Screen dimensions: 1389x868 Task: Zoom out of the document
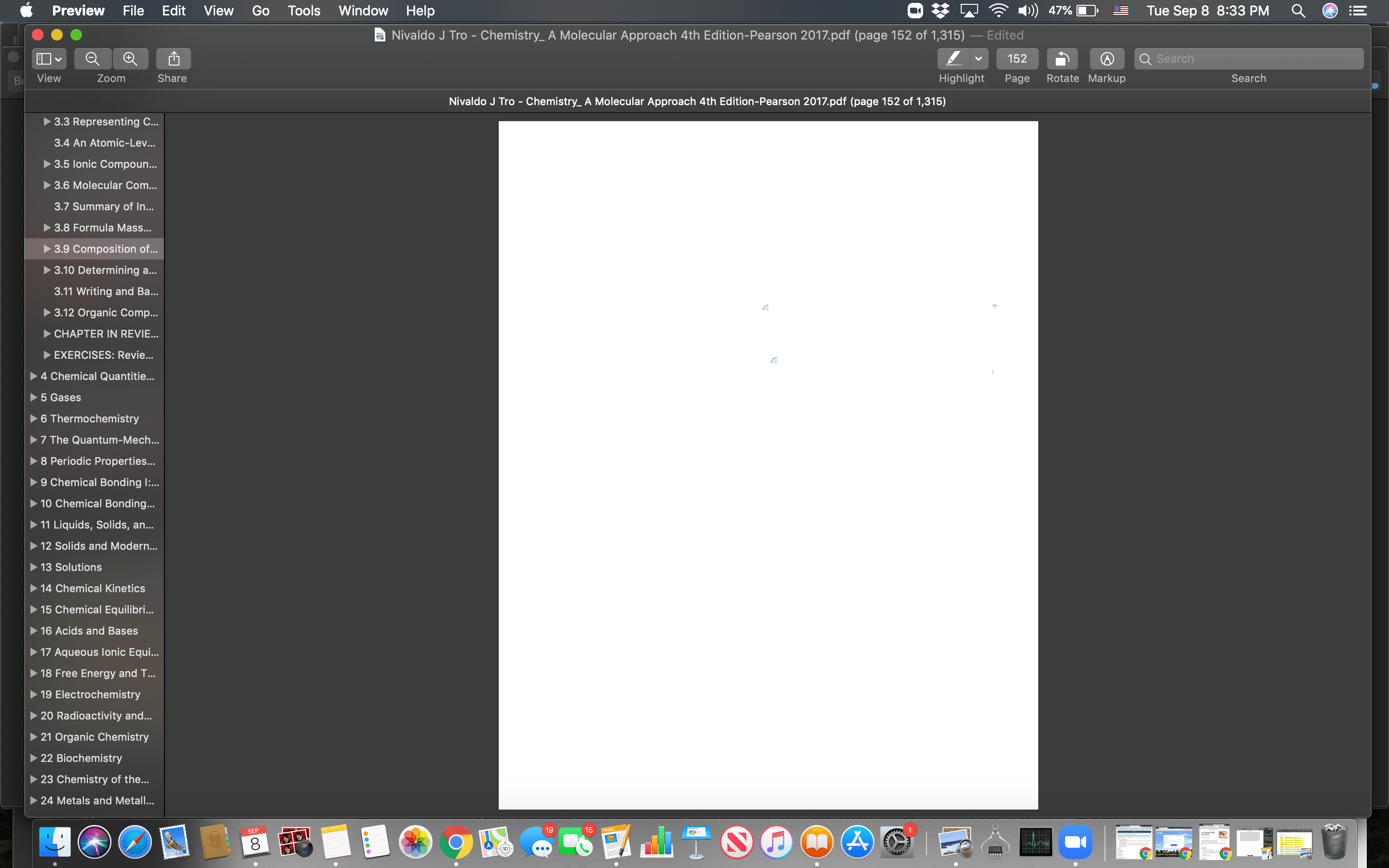(x=93, y=58)
